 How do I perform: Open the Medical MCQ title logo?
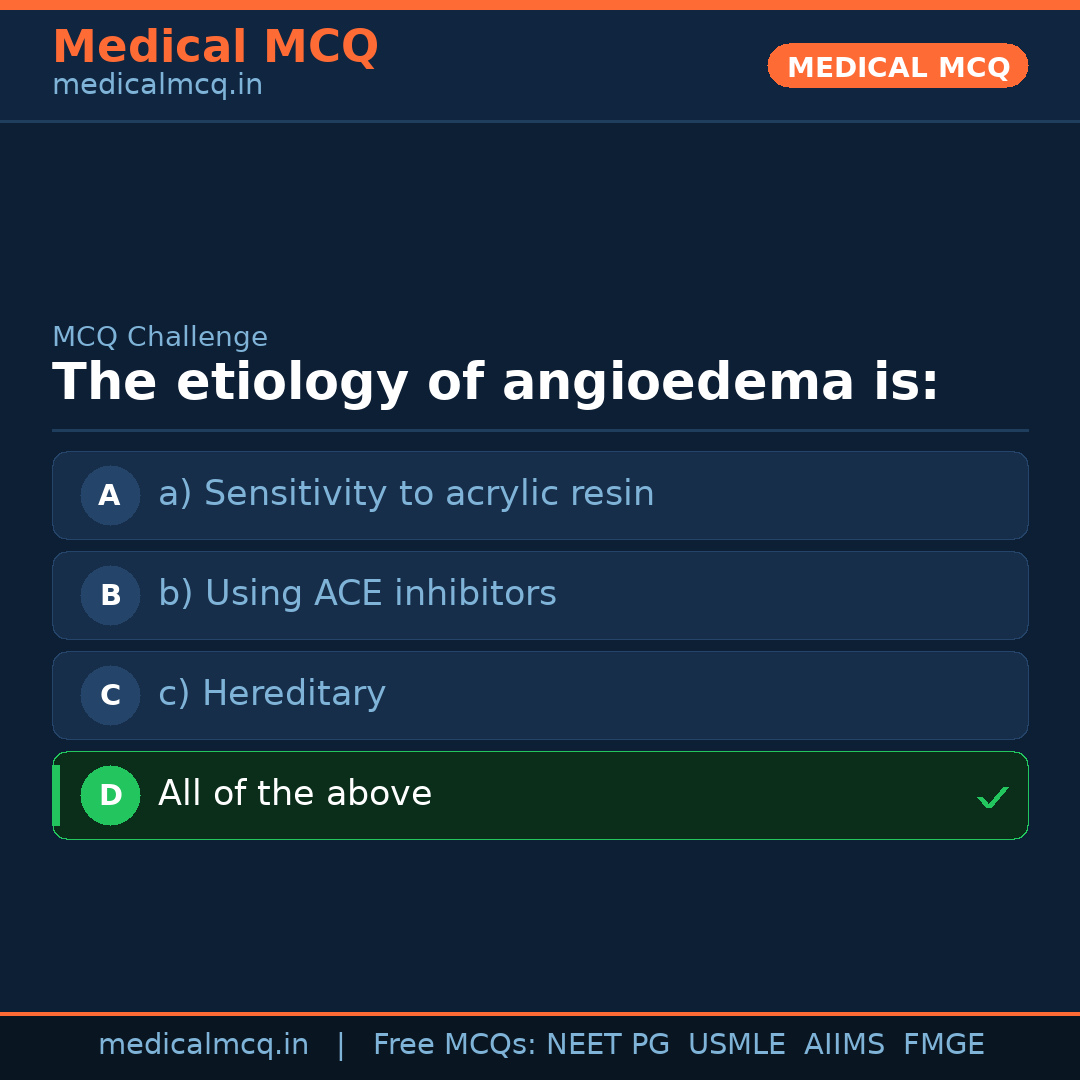coord(215,46)
